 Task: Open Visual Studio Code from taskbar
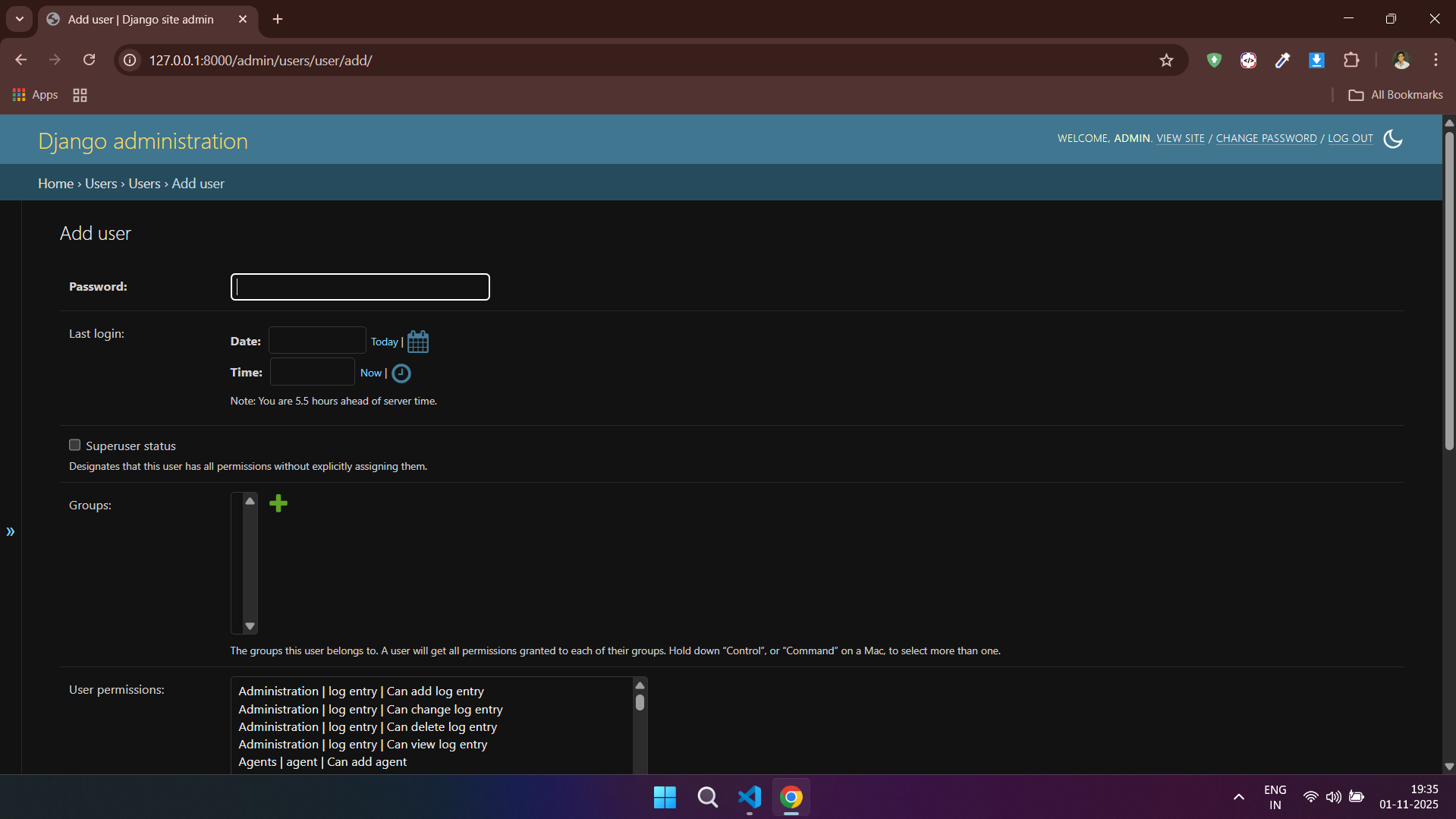tap(750, 797)
